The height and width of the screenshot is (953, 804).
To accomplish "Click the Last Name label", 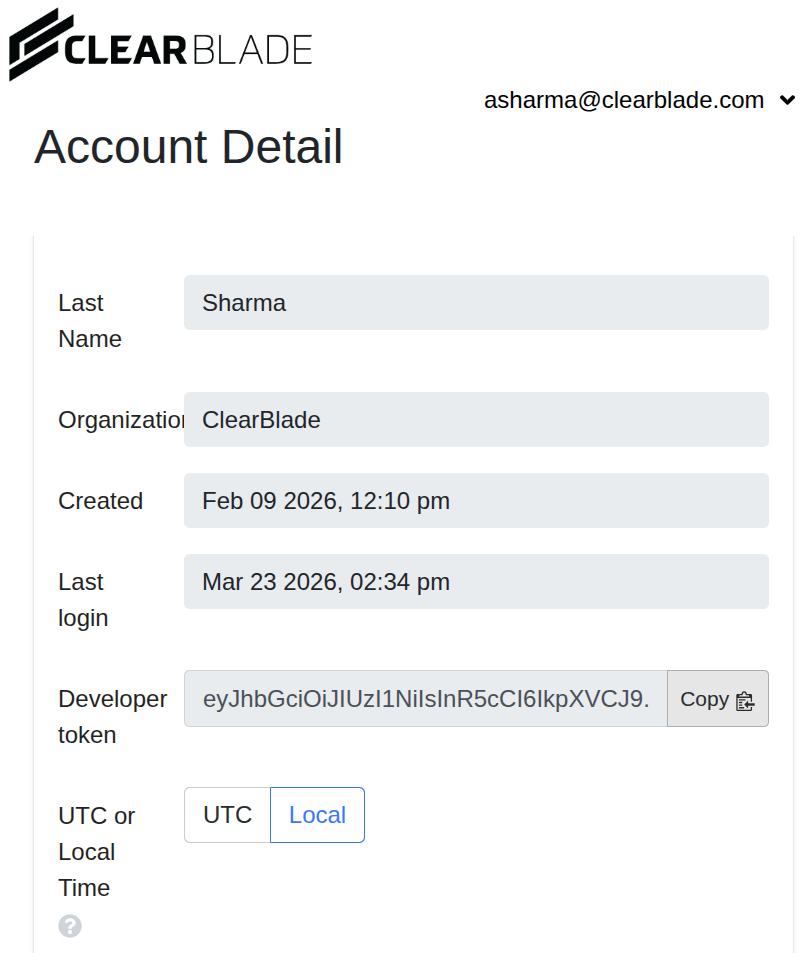I will pyautogui.click(x=89, y=321).
